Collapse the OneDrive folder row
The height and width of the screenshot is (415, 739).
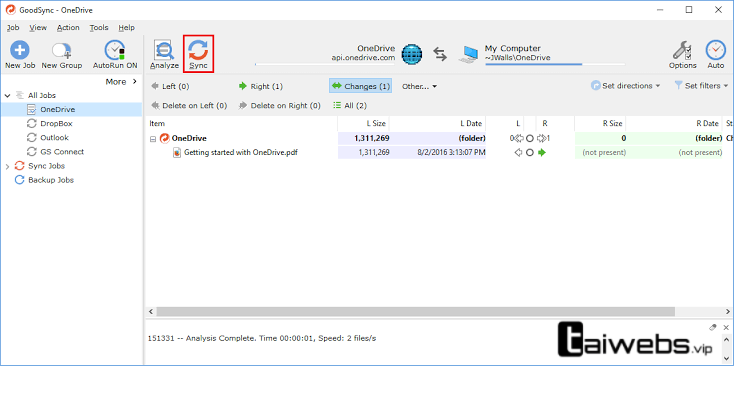pyautogui.click(x=153, y=139)
